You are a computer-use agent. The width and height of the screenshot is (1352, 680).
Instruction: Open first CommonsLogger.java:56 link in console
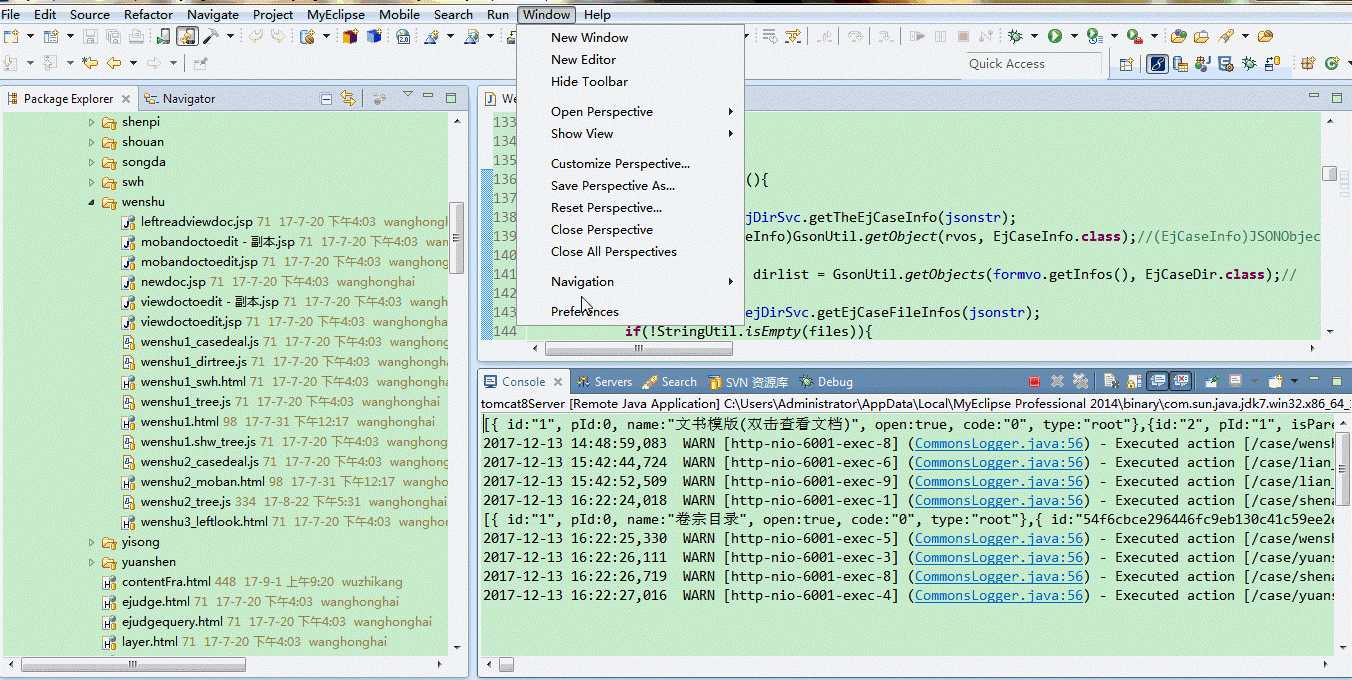coord(999,443)
